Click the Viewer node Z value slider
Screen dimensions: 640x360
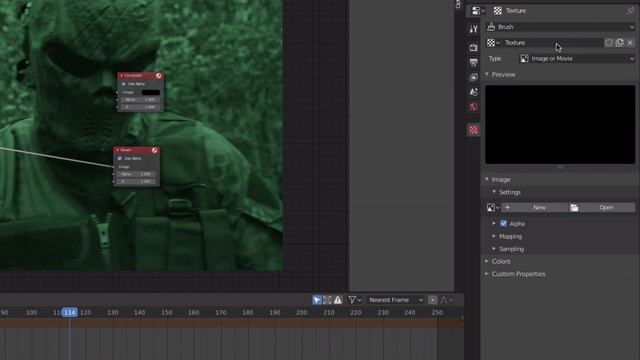click(136, 182)
